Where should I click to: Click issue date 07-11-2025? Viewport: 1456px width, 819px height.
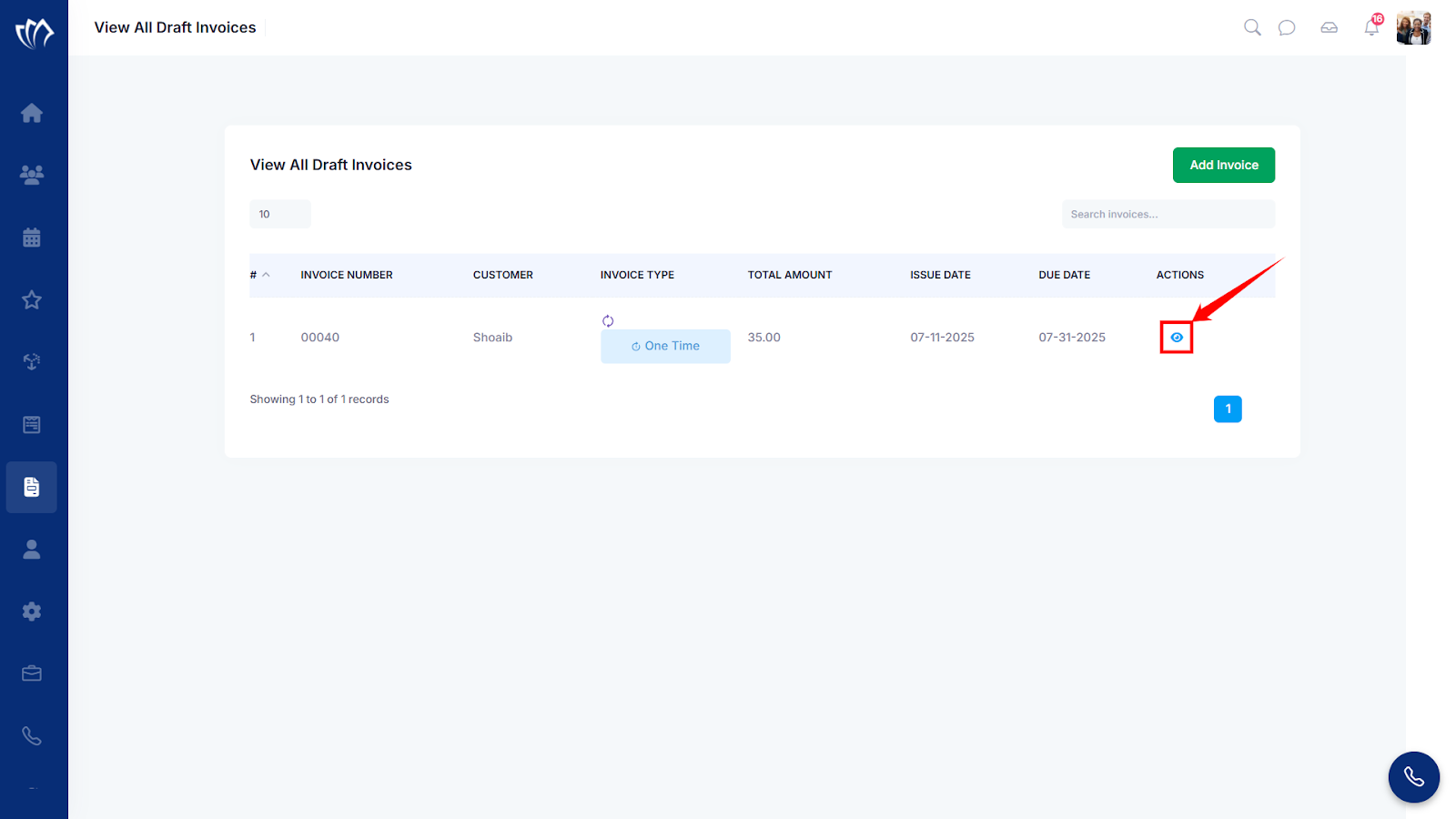[942, 338]
